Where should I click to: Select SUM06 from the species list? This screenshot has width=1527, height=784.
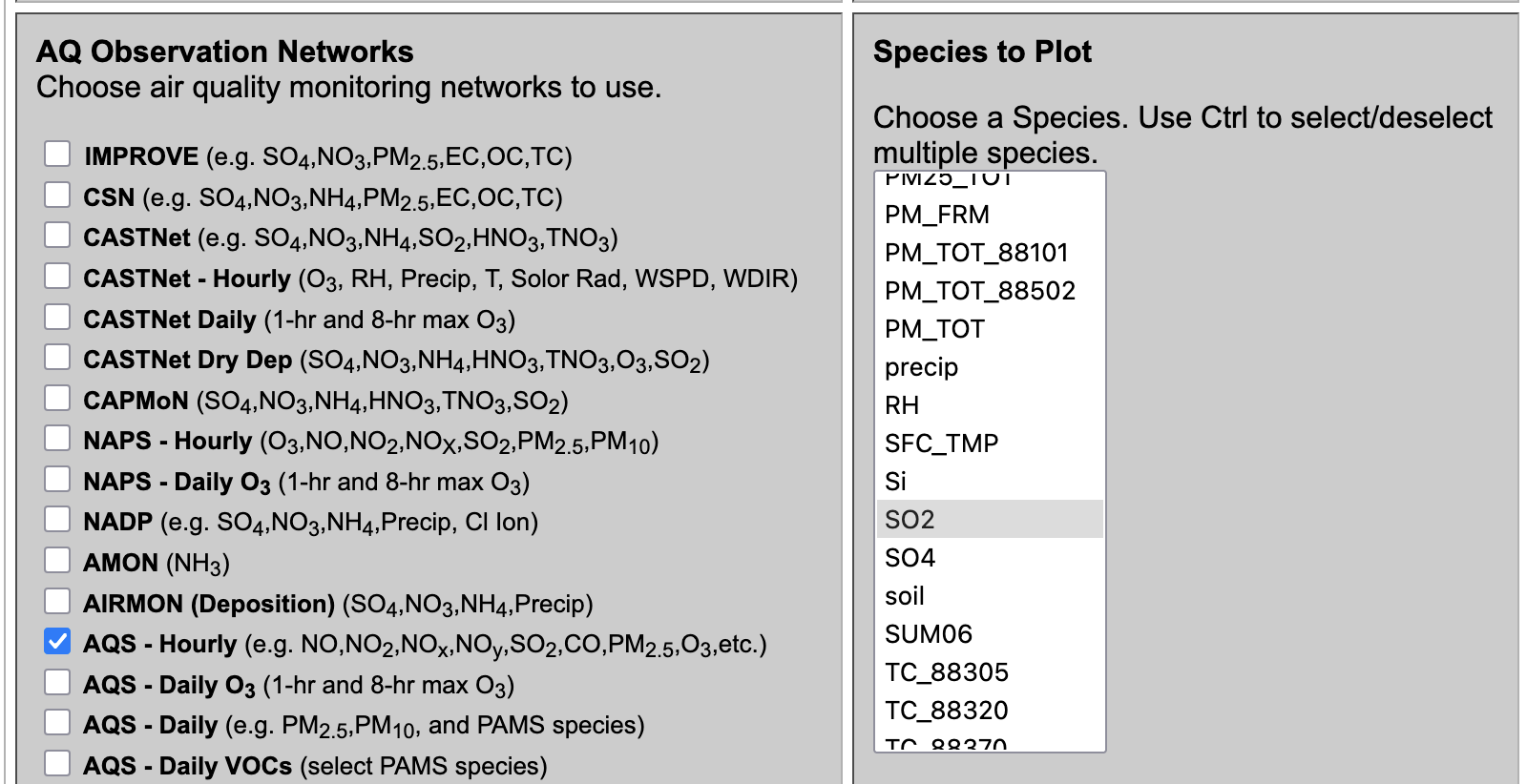click(990, 634)
